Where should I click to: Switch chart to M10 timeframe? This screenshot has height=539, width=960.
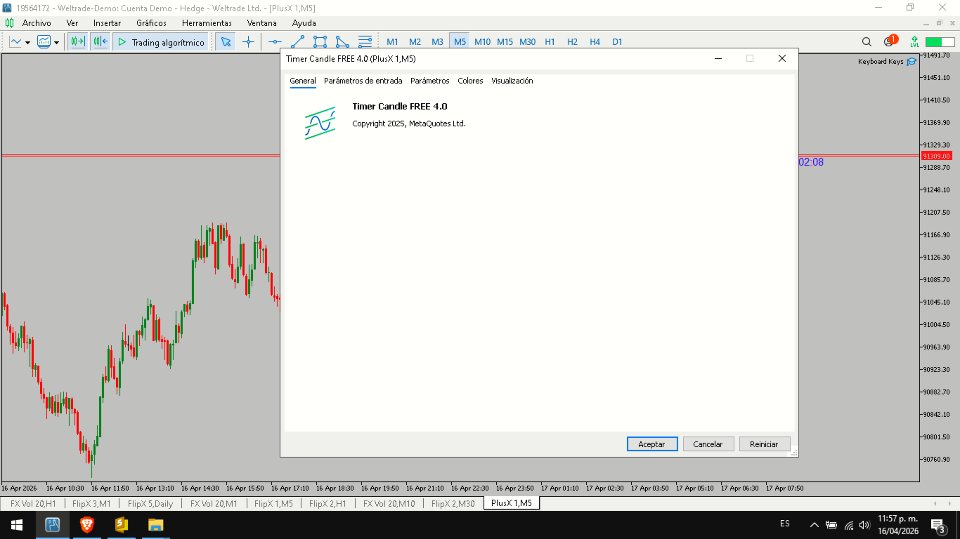[482, 42]
